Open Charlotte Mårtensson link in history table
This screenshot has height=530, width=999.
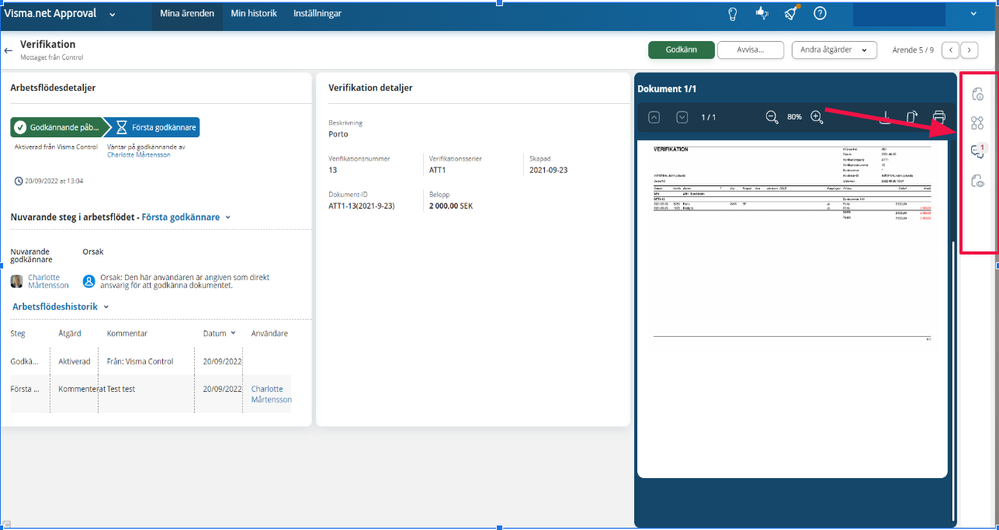[x=271, y=394]
